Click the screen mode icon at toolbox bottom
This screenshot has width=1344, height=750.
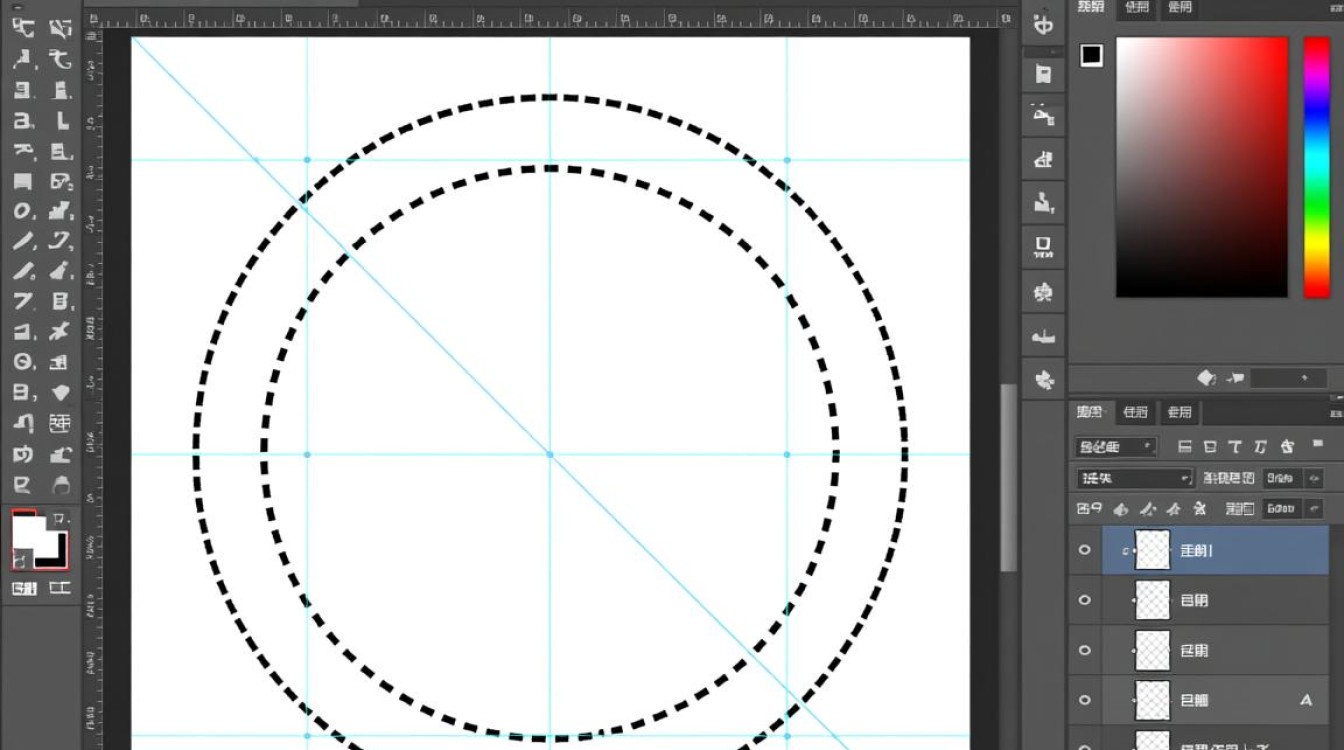coord(60,588)
